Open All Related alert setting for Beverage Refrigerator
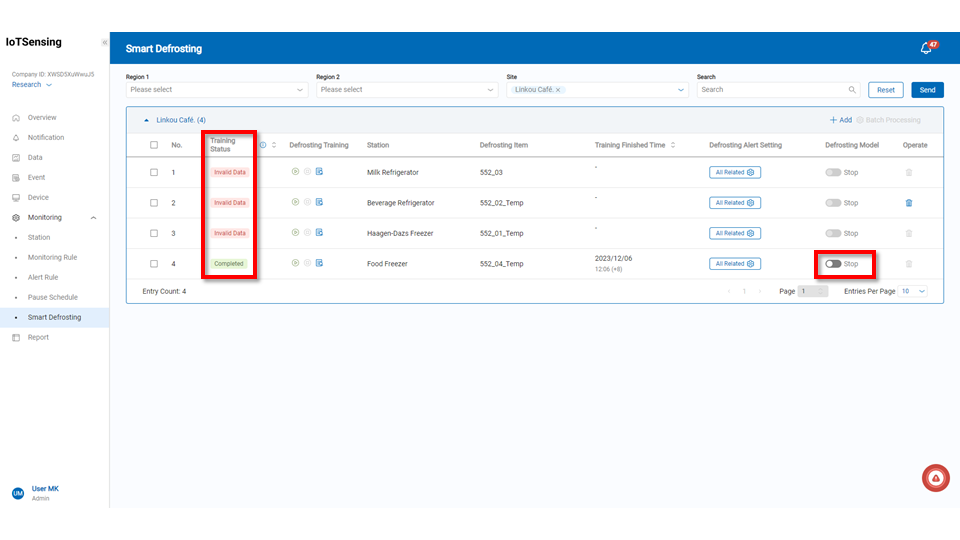The image size is (960, 540). point(736,203)
